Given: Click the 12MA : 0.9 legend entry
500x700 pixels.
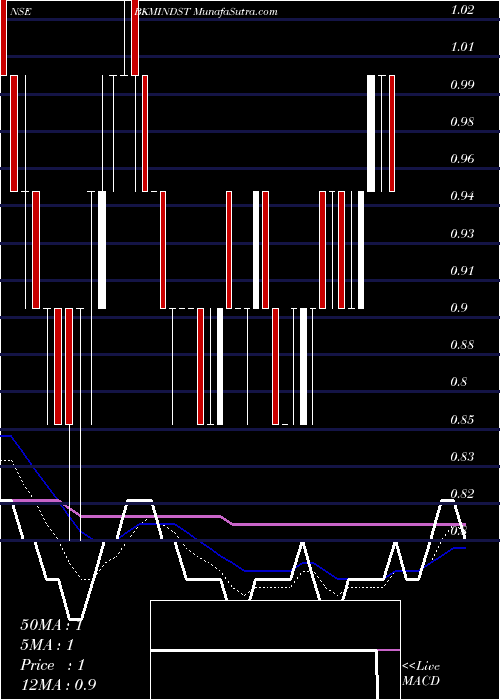Looking at the screenshot, I should (x=58, y=685).
